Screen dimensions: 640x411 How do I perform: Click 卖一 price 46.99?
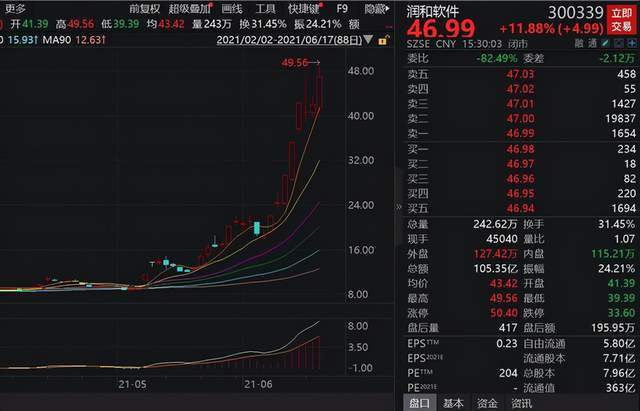(520, 133)
